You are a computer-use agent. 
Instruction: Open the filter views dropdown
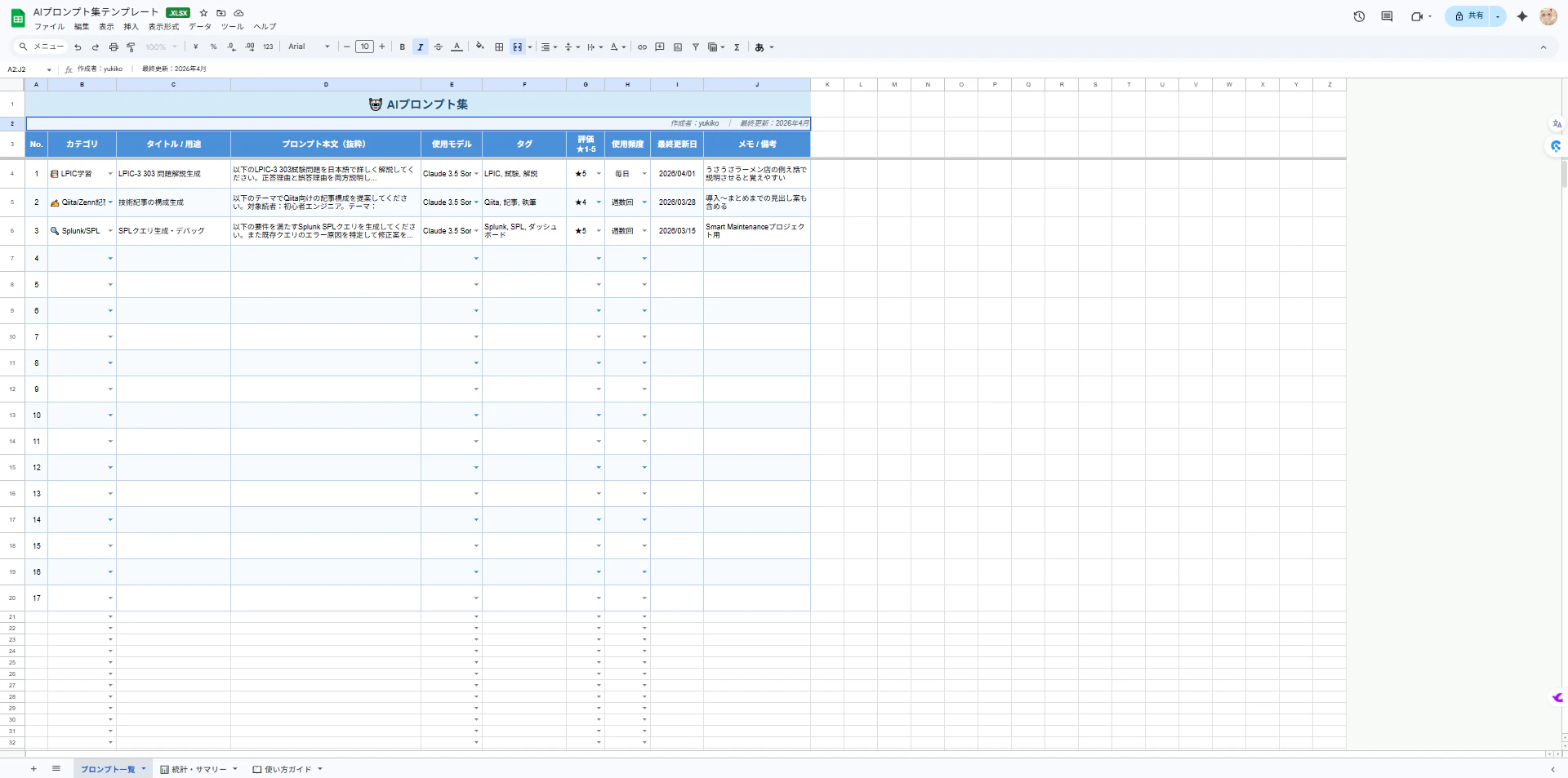(716, 47)
